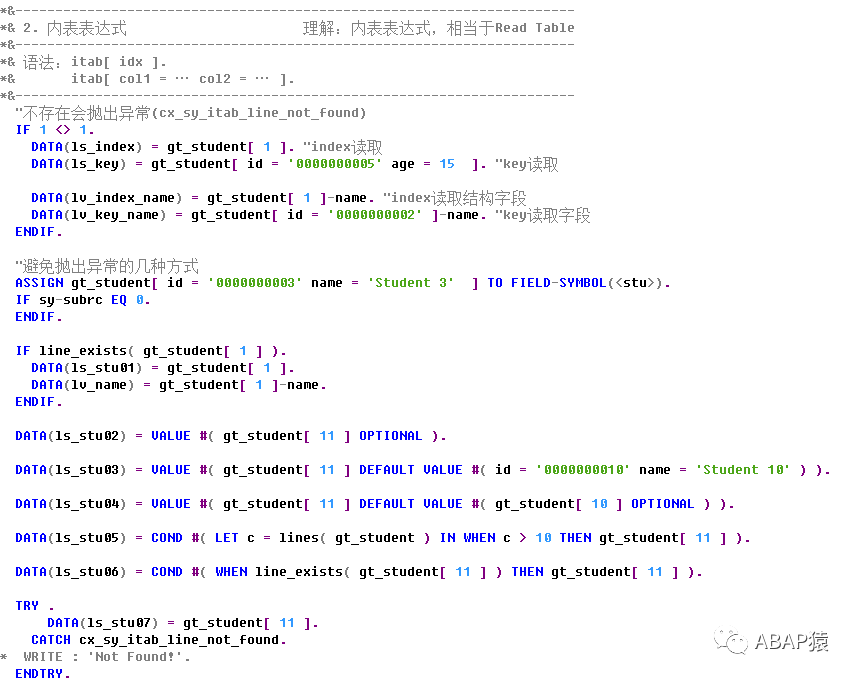Click the ASSIGN keyword

pos(39,283)
